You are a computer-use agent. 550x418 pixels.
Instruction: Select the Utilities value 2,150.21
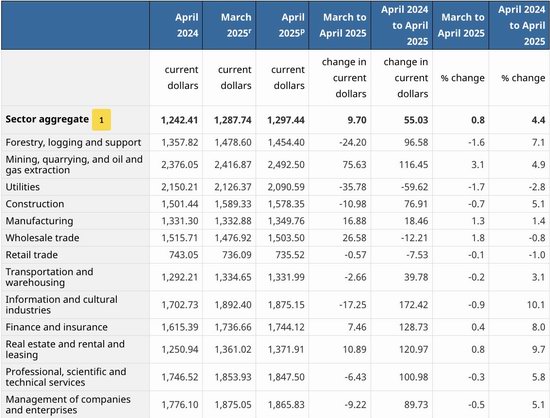180,187
